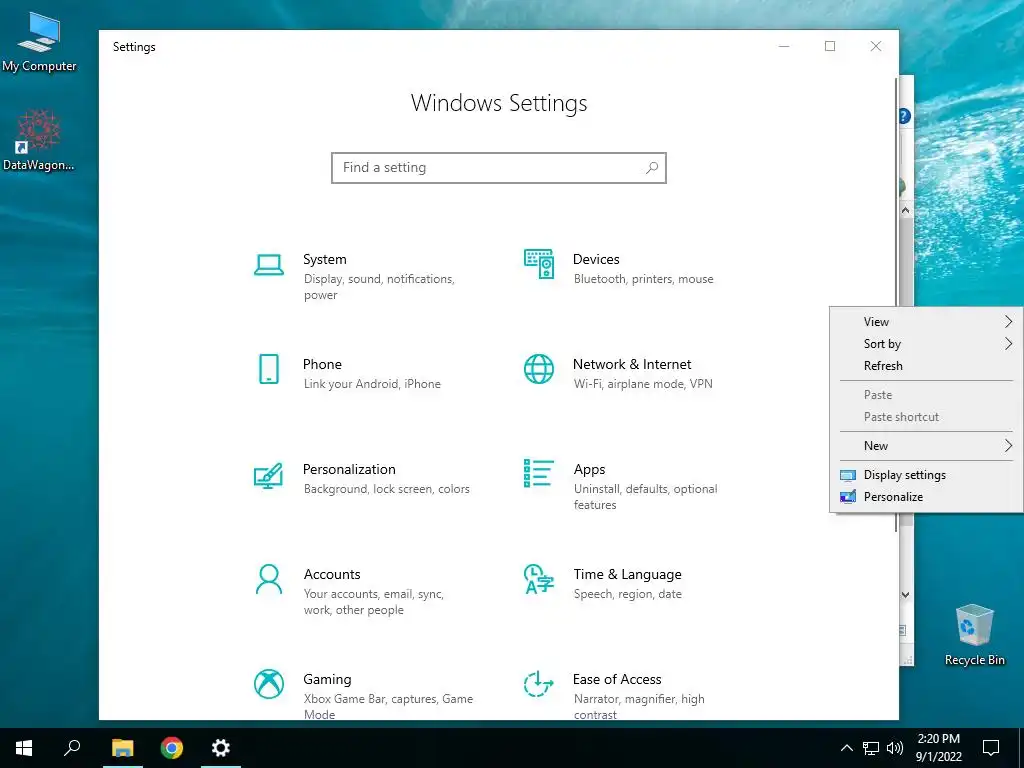Maximize the Settings window
This screenshot has width=1024, height=768.
pos(830,46)
